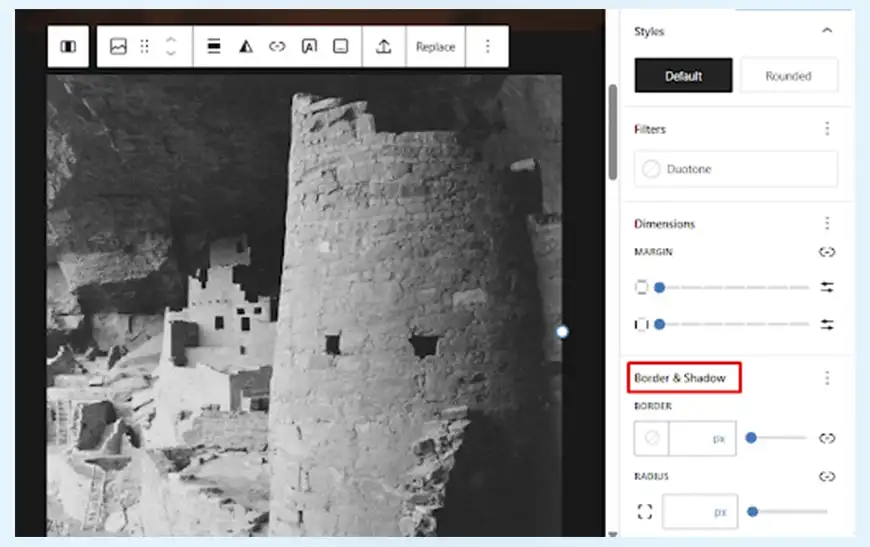Move block down with the arrow
870x547 pixels.
(171, 53)
